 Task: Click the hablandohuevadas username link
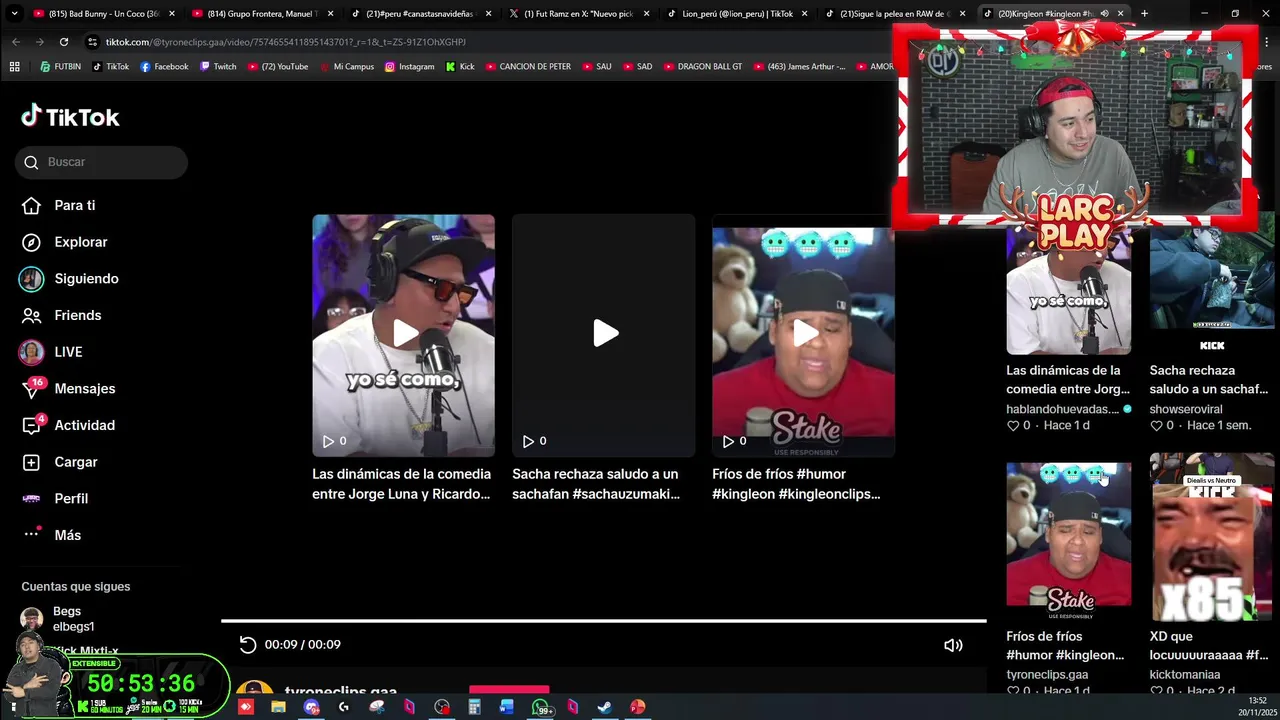[x=1062, y=409]
